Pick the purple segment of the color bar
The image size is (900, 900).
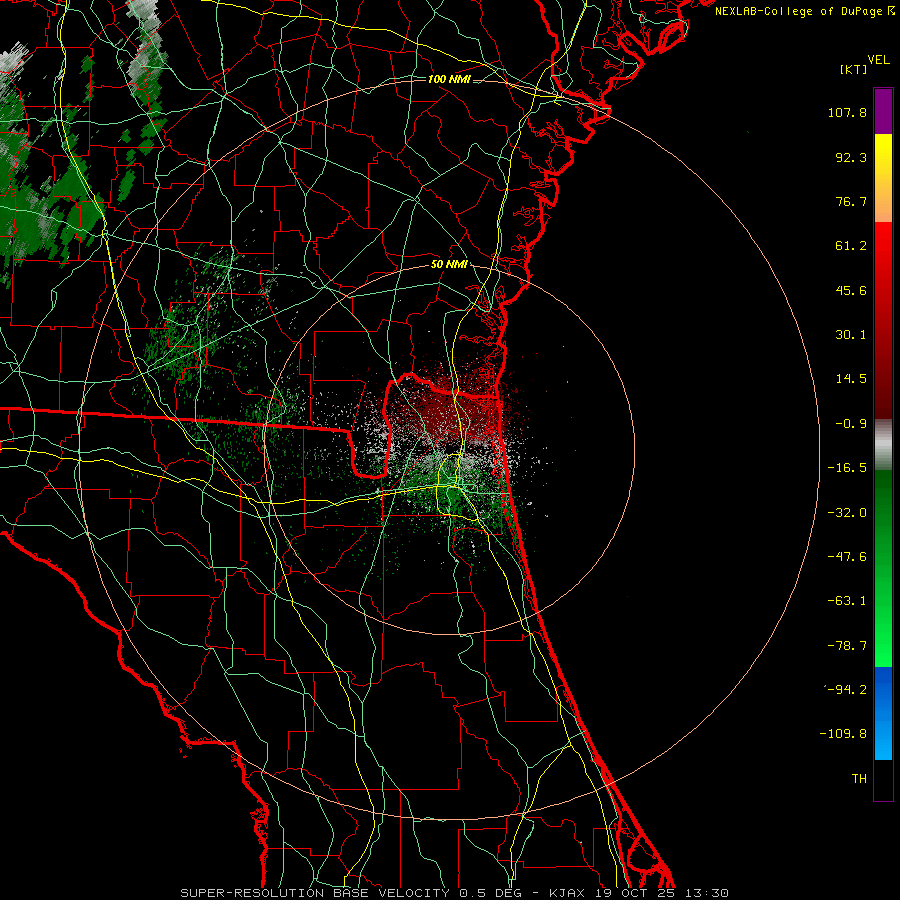click(883, 111)
